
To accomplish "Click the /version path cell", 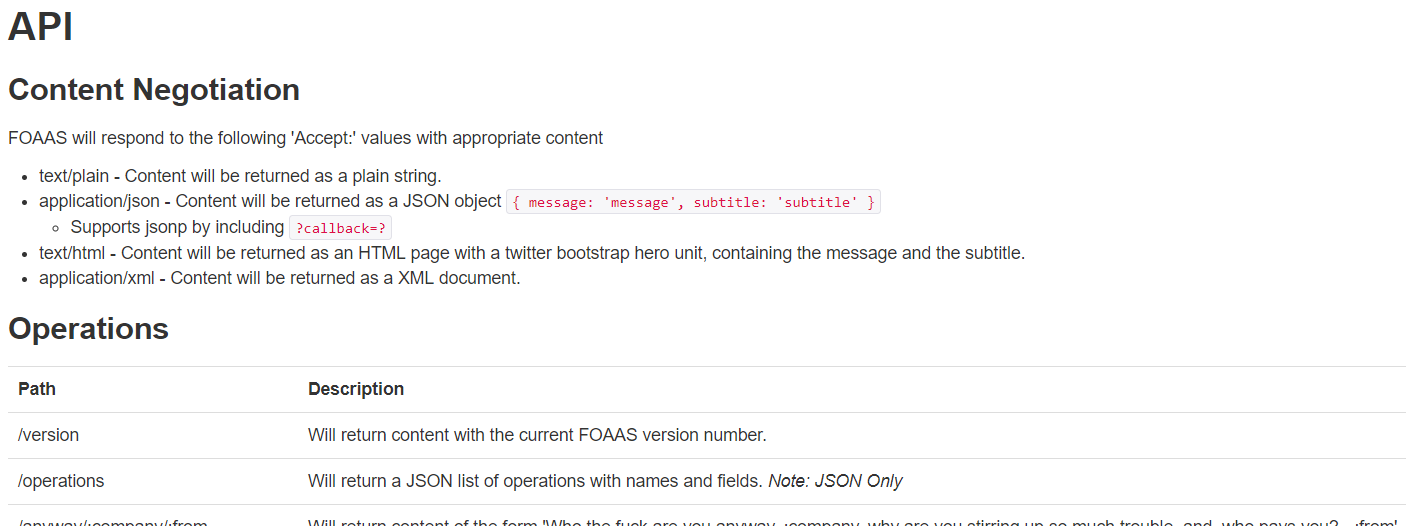I will click(49, 435).
